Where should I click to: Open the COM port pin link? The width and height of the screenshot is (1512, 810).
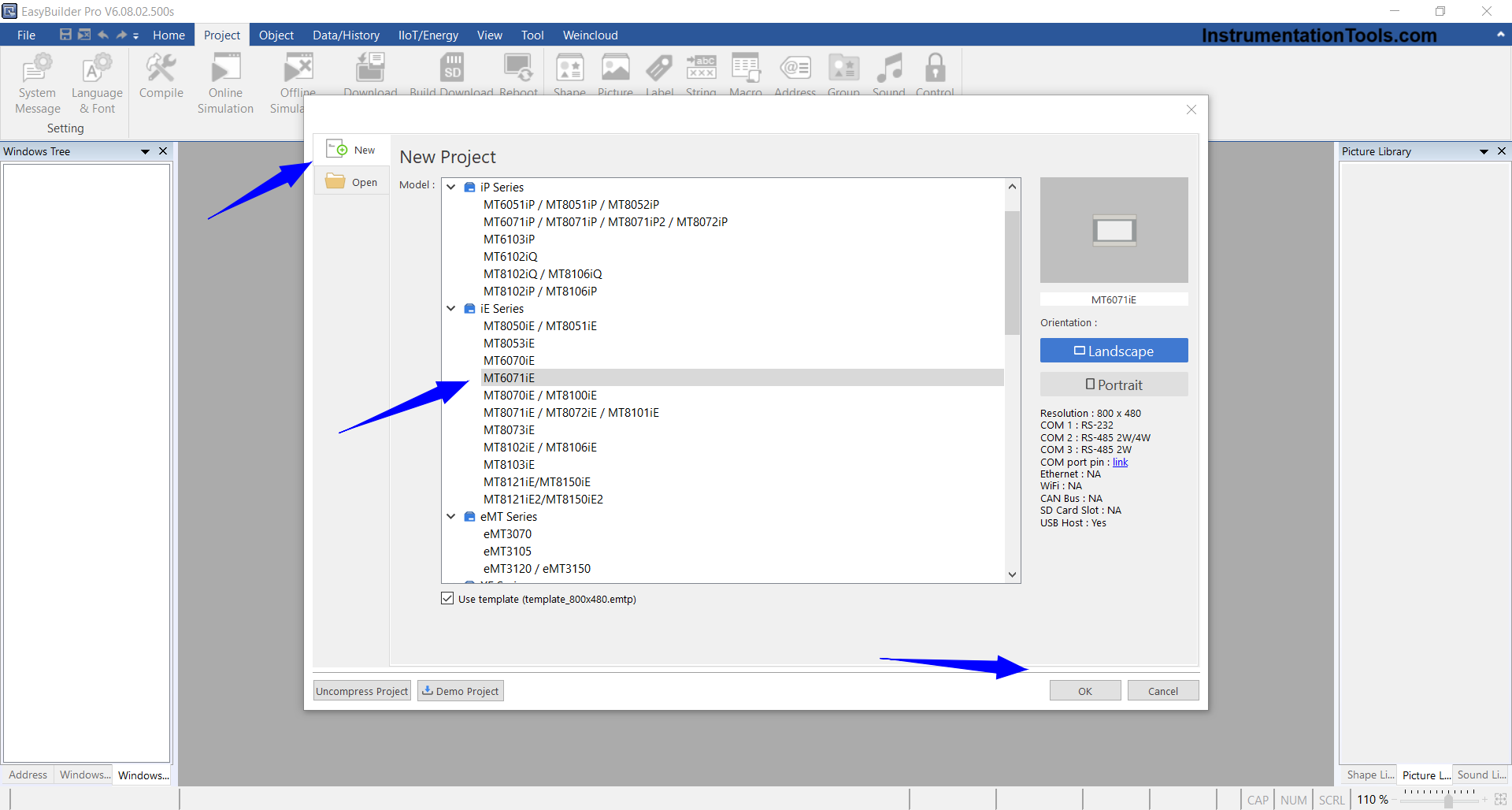click(1120, 463)
